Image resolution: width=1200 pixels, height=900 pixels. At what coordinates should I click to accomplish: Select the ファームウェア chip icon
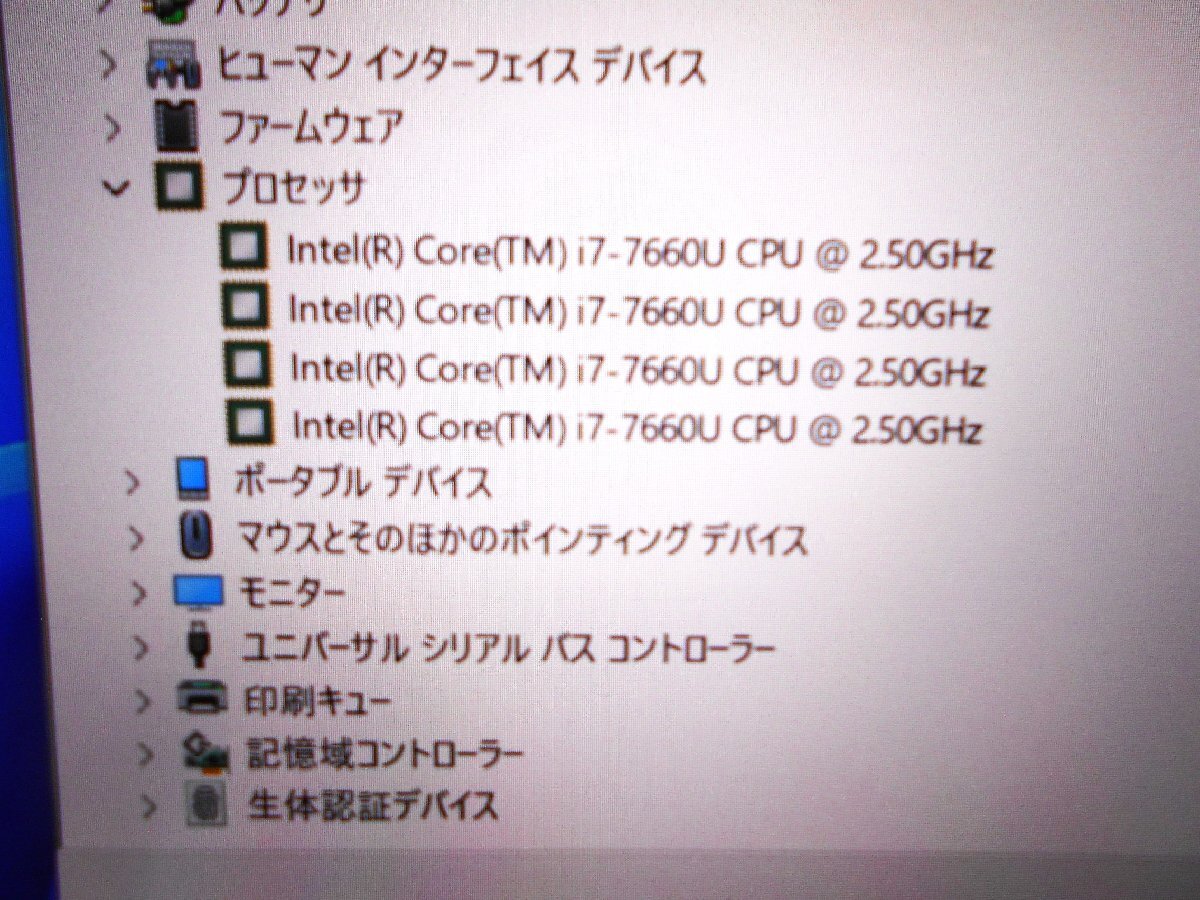click(x=178, y=127)
